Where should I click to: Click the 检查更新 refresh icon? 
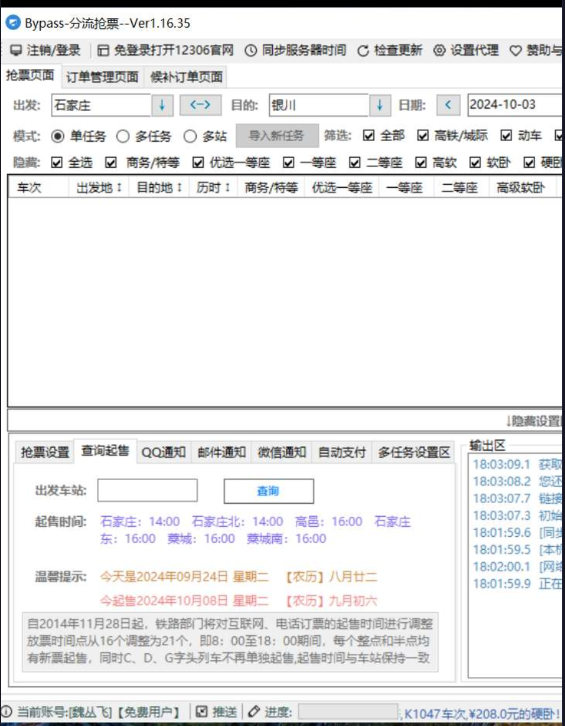point(363,50)
